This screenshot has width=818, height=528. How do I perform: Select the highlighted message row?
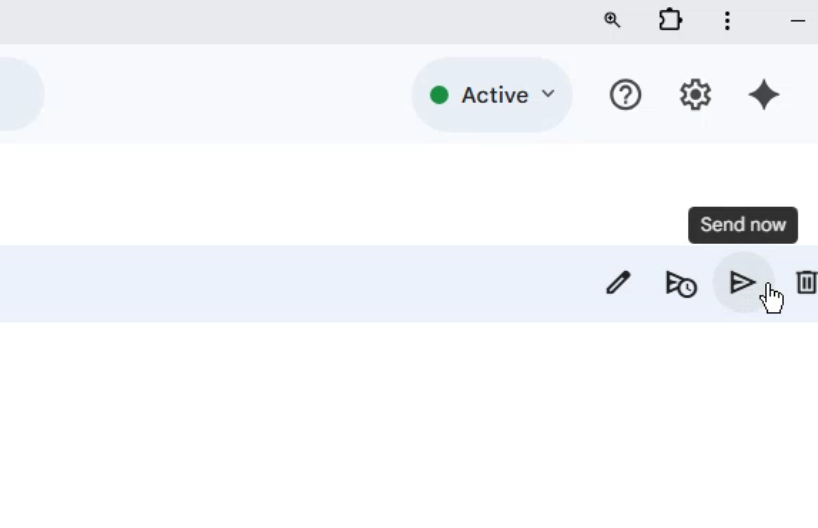pyautogui.click(x=300, y=284)
